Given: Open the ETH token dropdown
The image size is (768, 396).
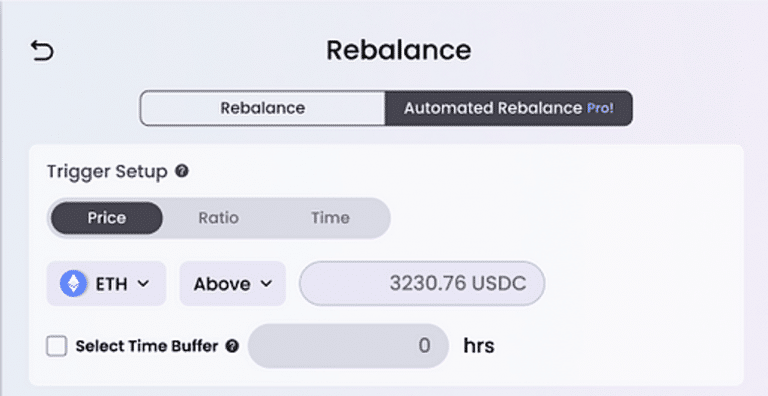Looking at the screenshot, I should (x=106, y=283).
